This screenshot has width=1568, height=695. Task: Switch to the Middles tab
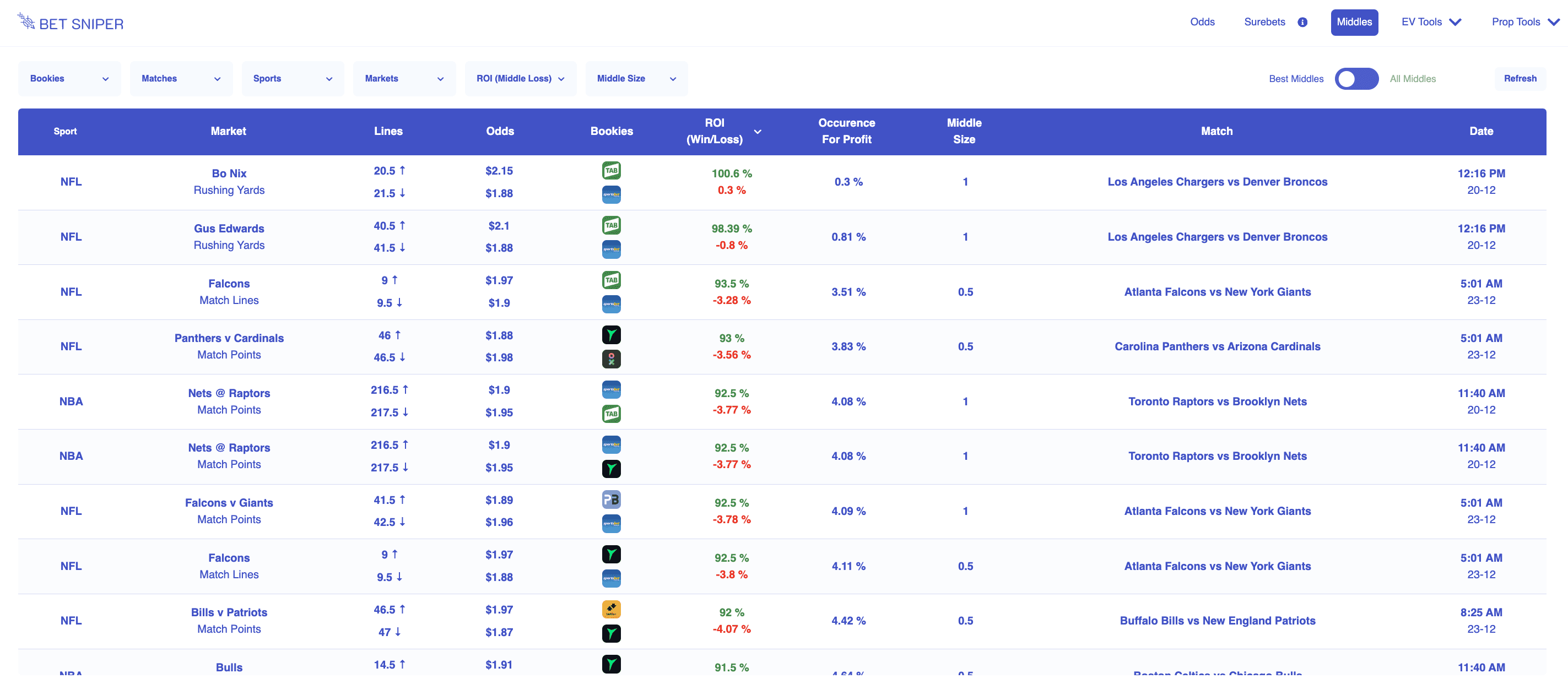pos(1354,23)
